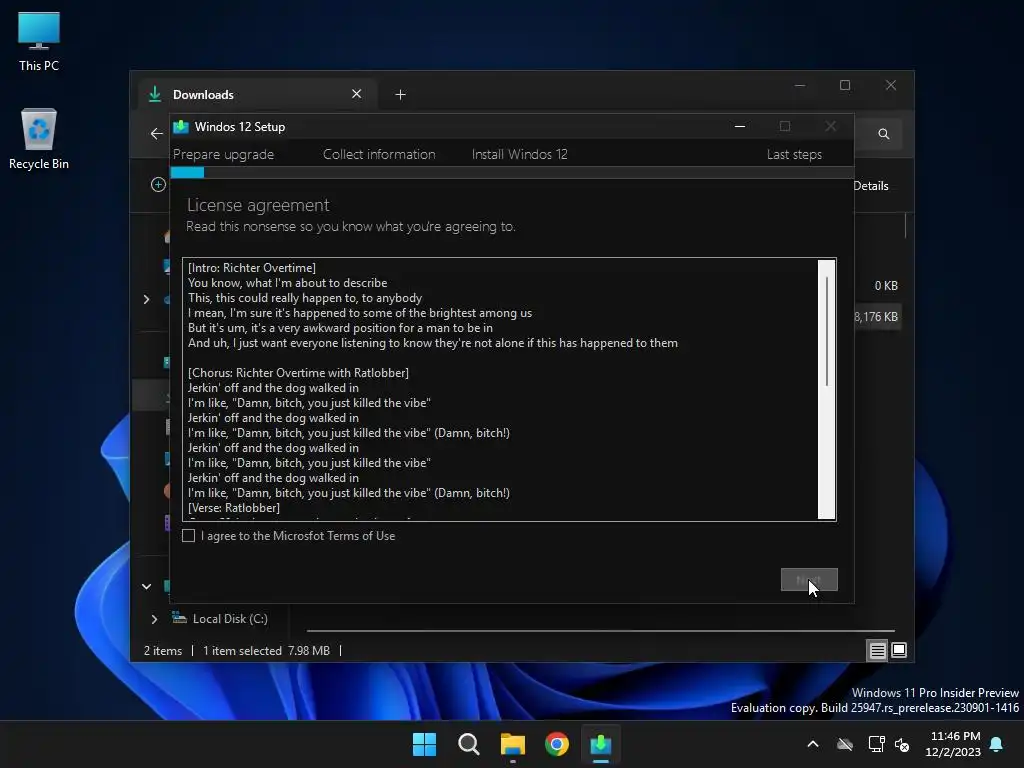Select the Collect information step label
Image resolution: width=1024 pixels, height=768 pixels.
(379, 154)
